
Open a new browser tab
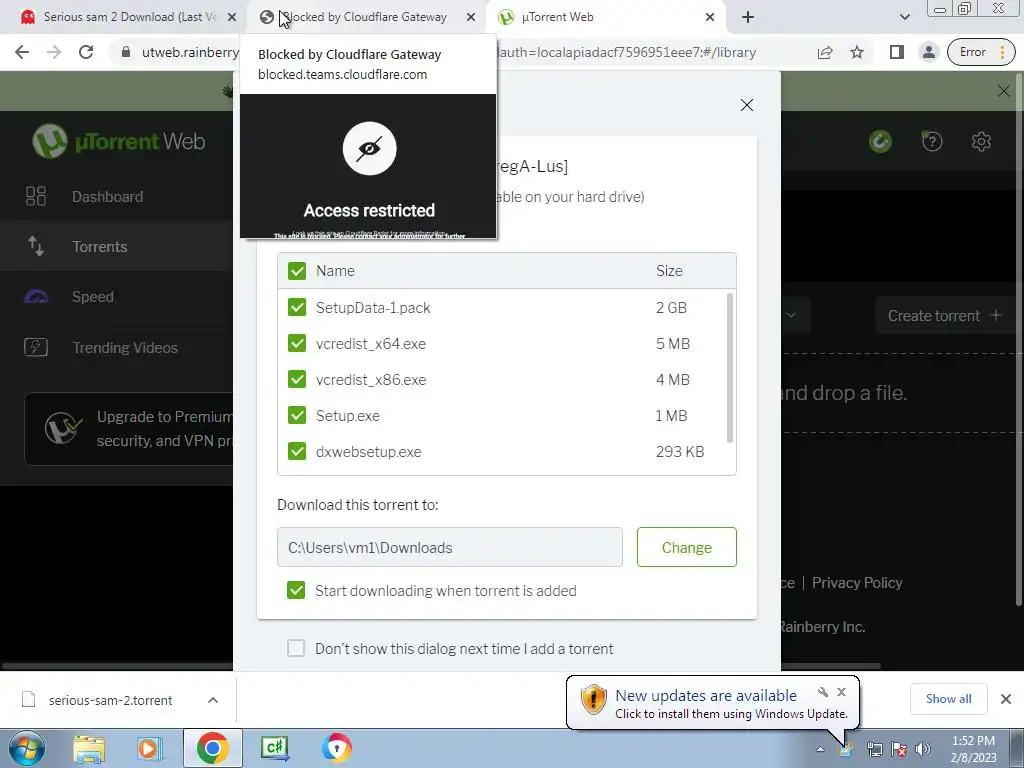coord(748,17)
